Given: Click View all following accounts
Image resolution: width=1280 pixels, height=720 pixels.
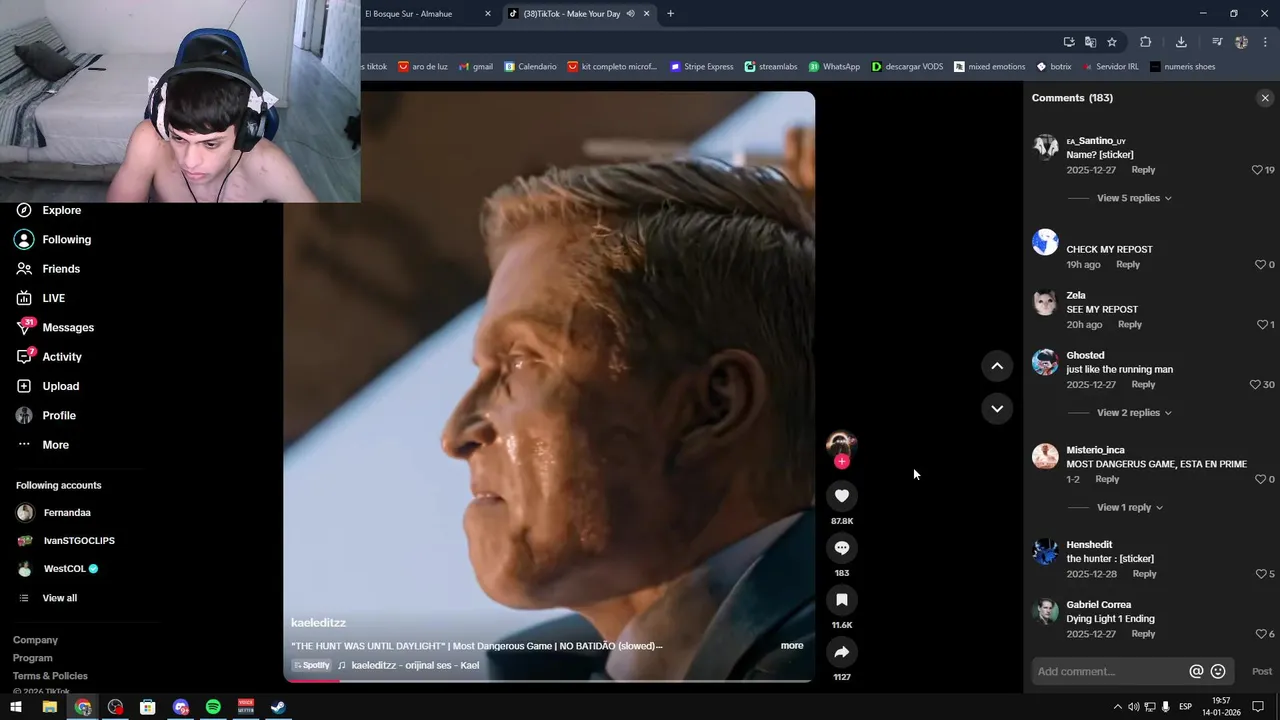Looking at the screenshot, I should pyautogui.click(x=59, y=598).
